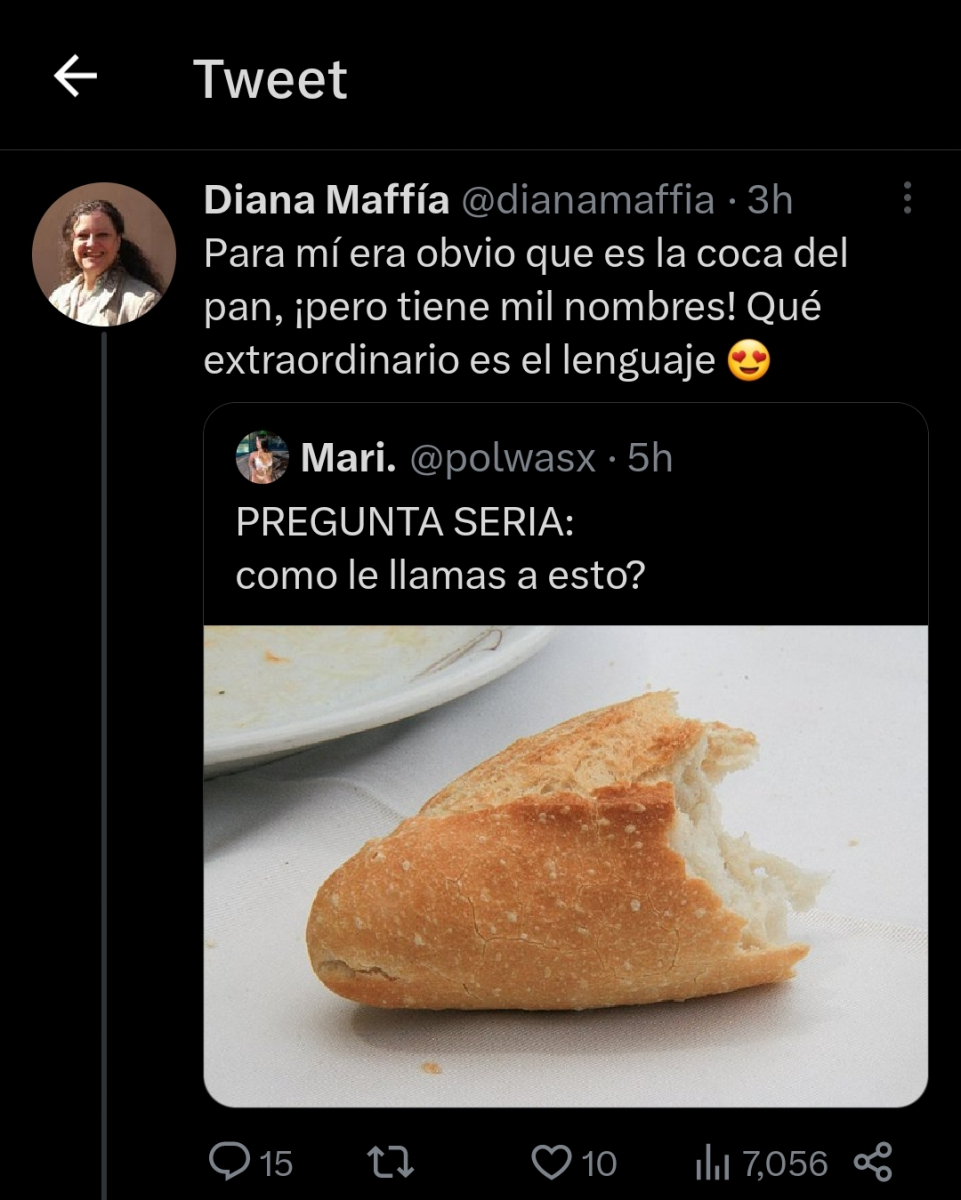Click the Mari. display name
Image resolution: width=961 pixels, height=1200 pixels.
348,458
